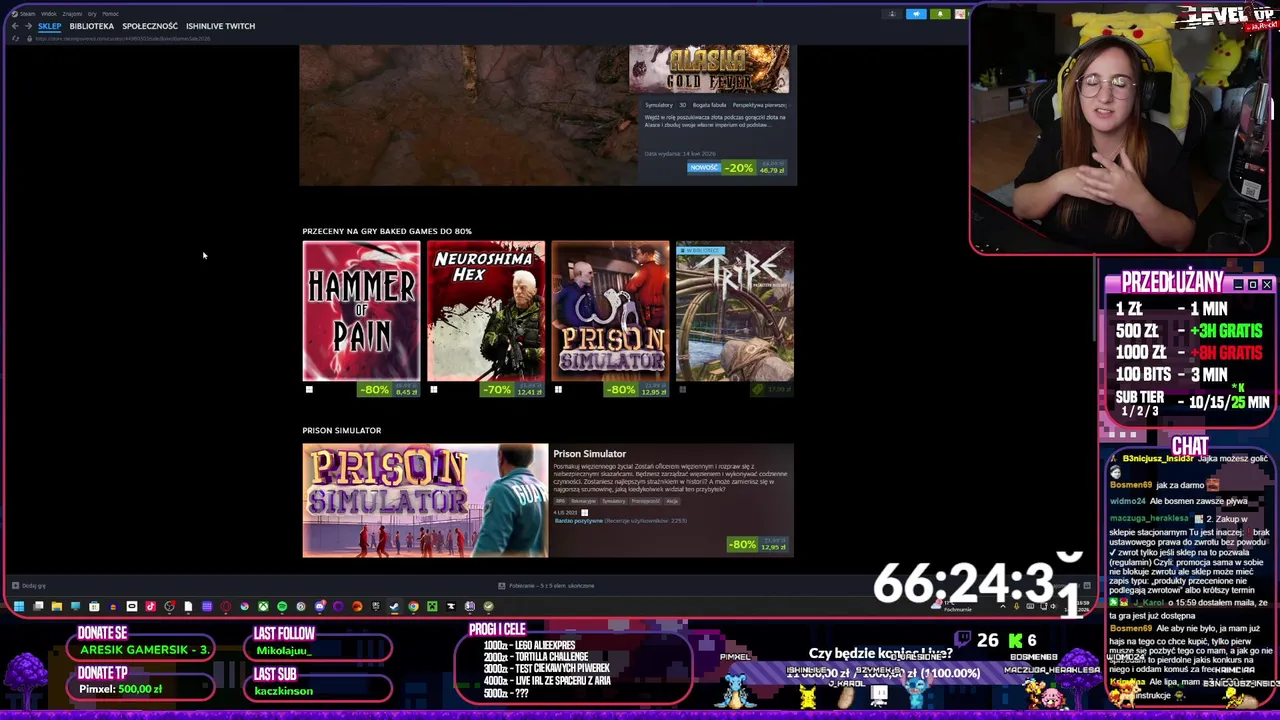Switch to the BIBLIOTEKA tab
This screenshot has height=720, width=1280.
tap(92, 26)
